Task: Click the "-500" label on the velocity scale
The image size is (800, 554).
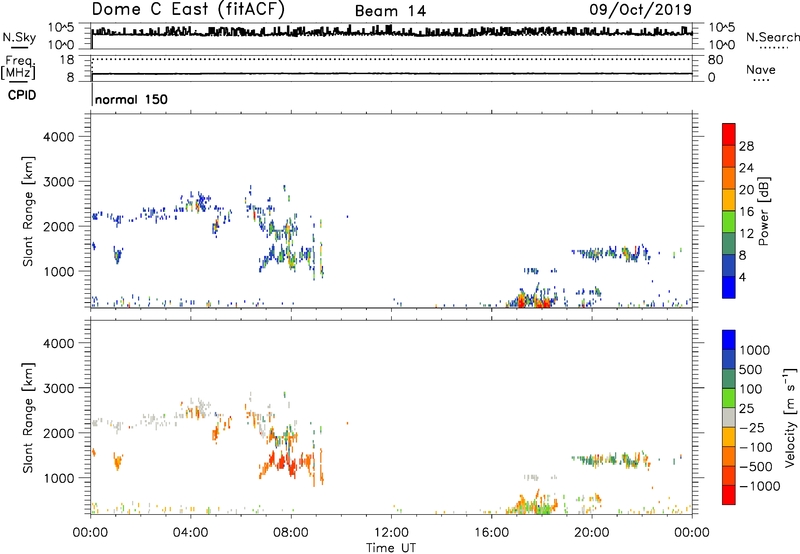Action: pyautogui.click(x=756, y=467)
